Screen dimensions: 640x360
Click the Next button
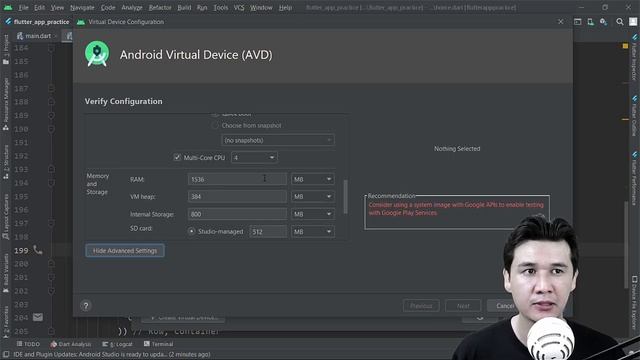point(463,306)
